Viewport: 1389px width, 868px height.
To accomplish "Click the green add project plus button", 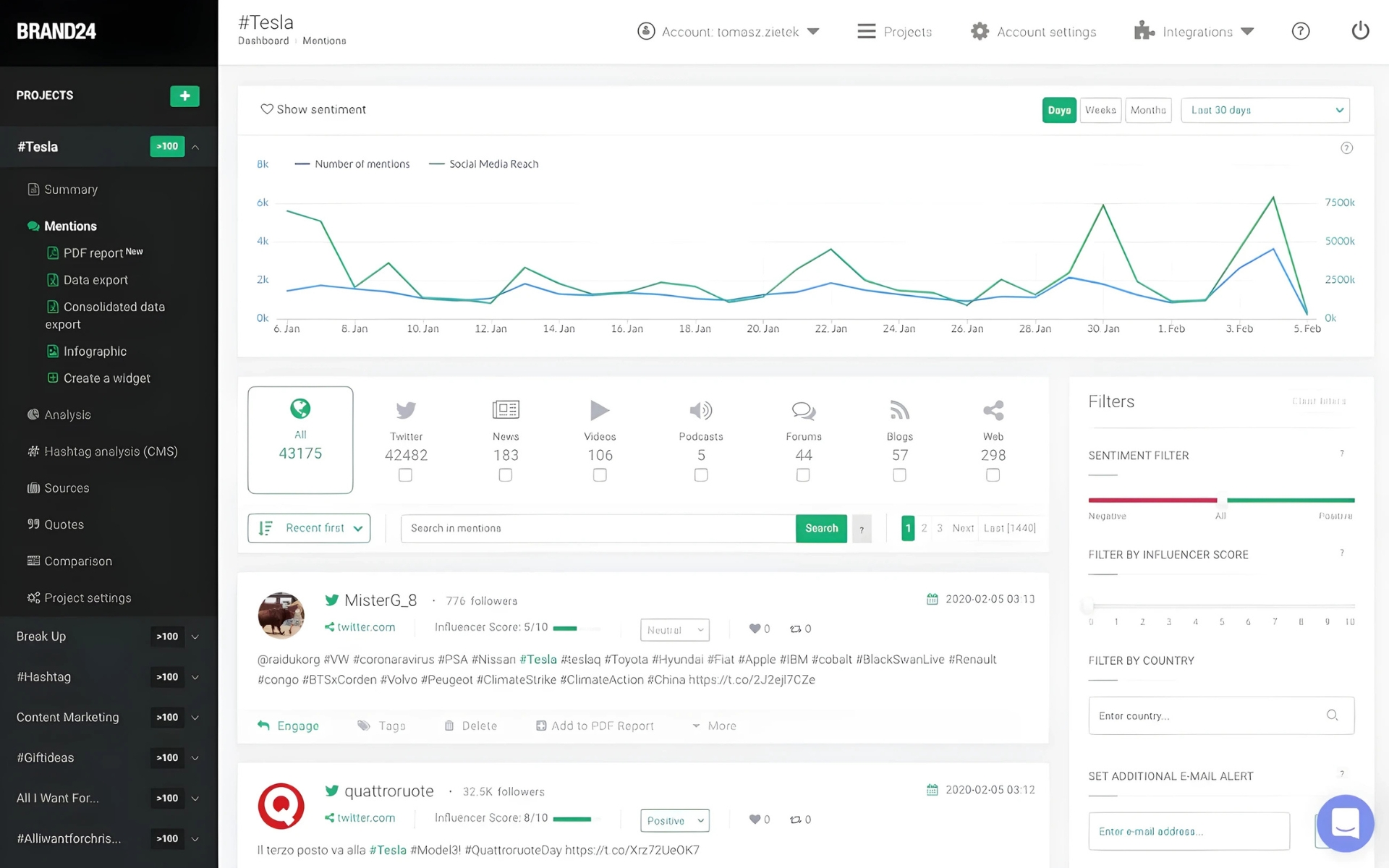I will pyautogui.click(x=184, y=95).
